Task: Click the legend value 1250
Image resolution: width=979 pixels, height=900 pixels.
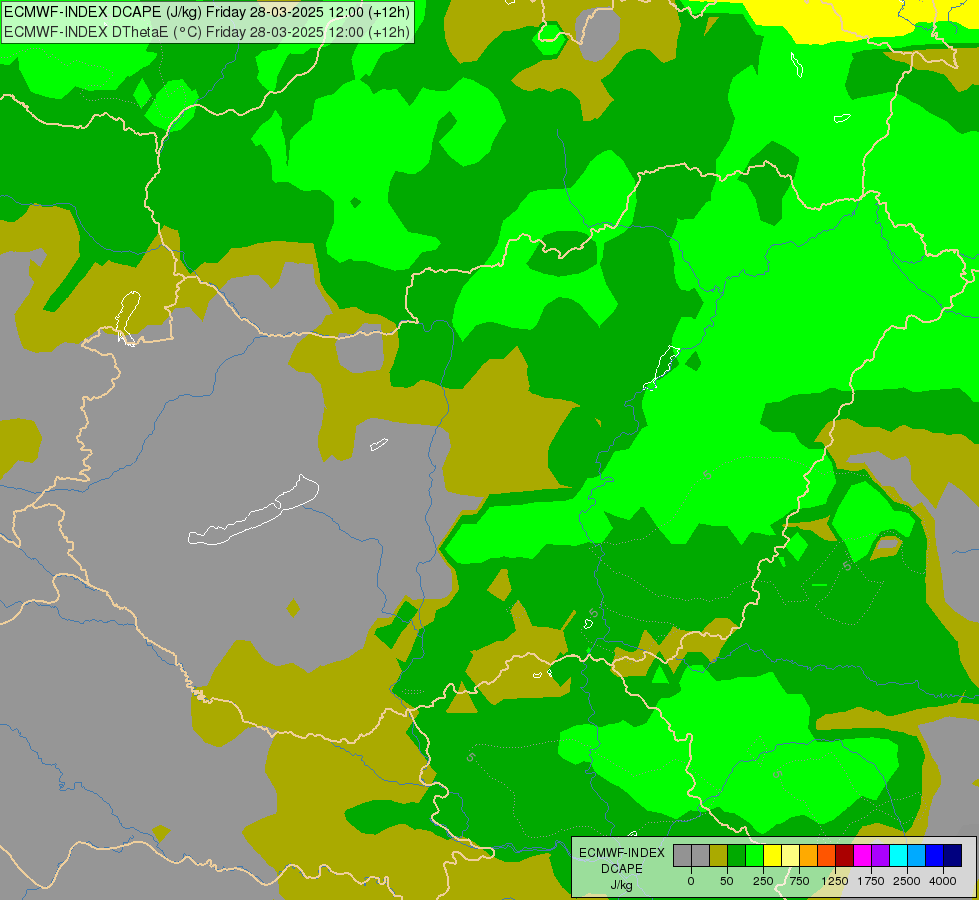Action: (835, 881)
